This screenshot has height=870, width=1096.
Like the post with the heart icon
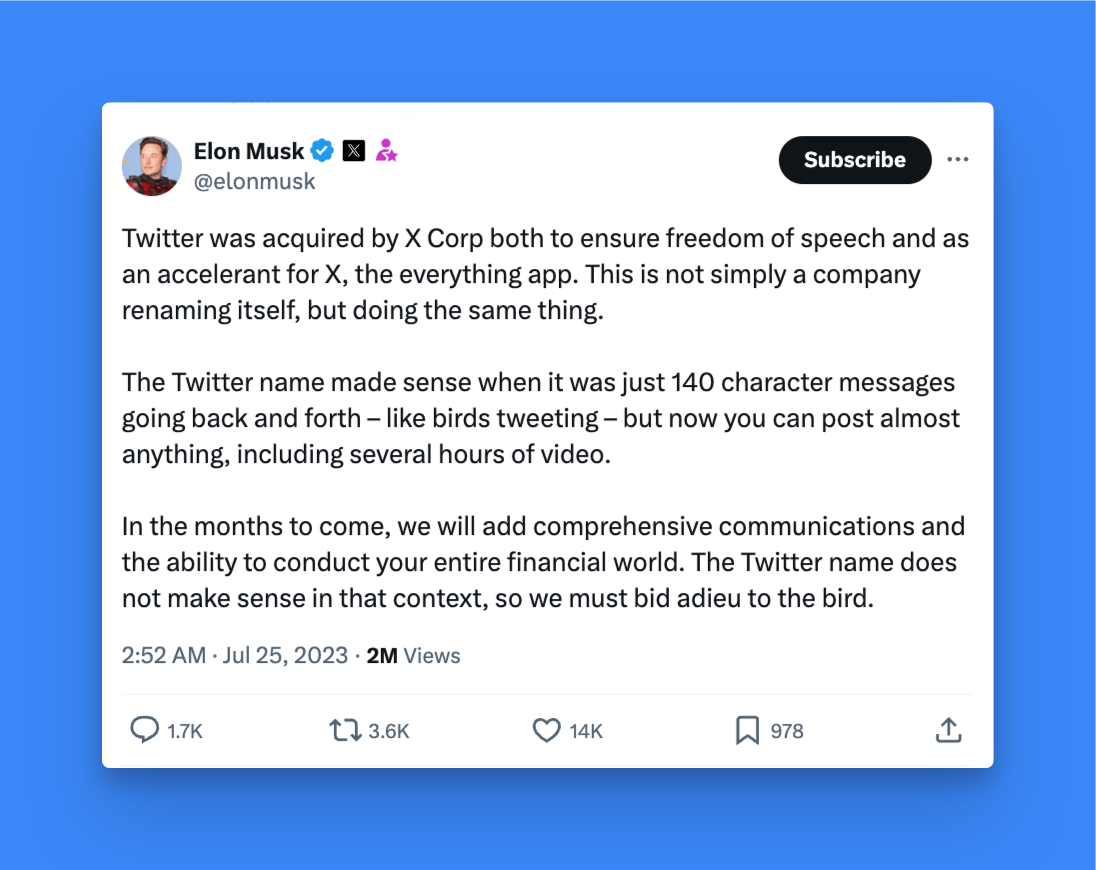click(x=547, y=730)
